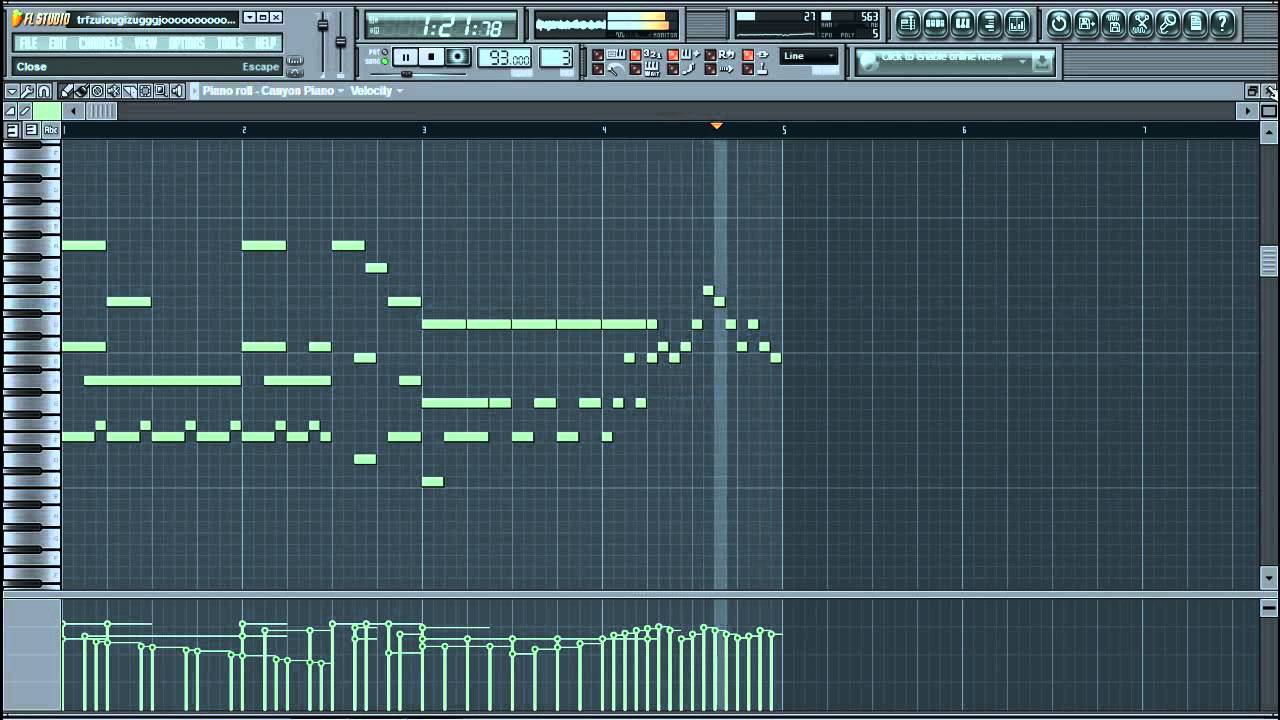This screenshot has width=1280, height=720.
Task: Toggle loop recording R switch
Action: point(710,55)
